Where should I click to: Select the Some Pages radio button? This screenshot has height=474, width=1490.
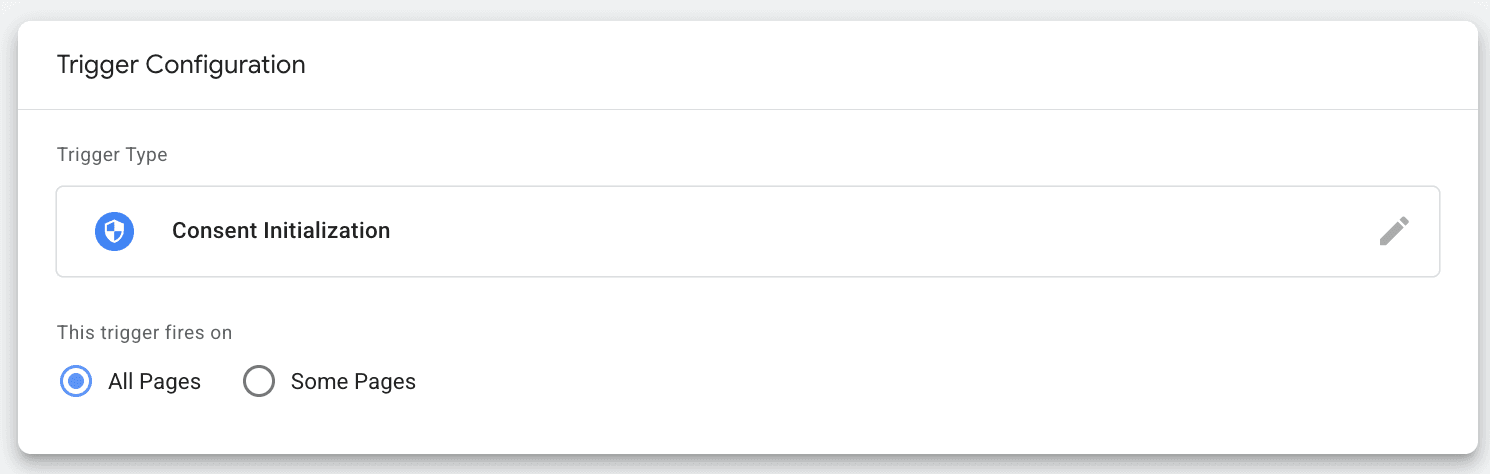259,382
